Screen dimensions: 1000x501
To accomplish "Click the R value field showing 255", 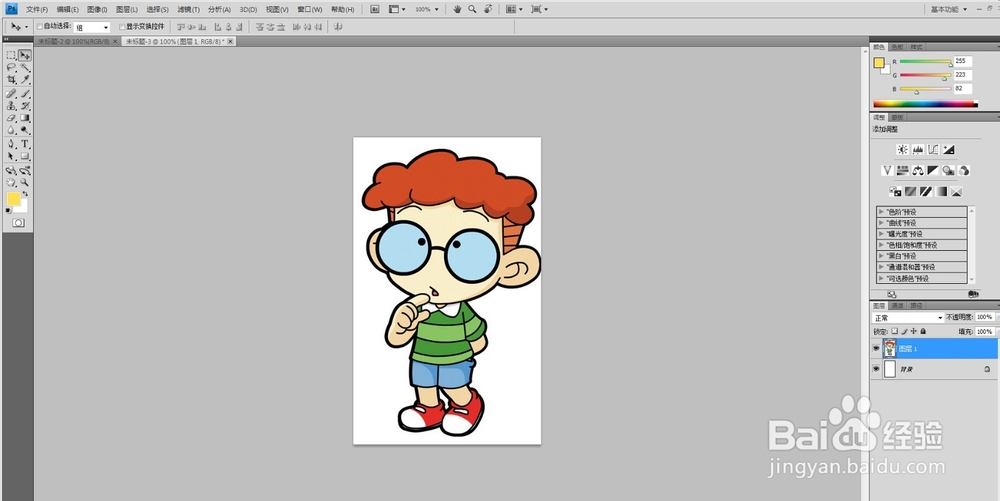I will coord(963,61).
